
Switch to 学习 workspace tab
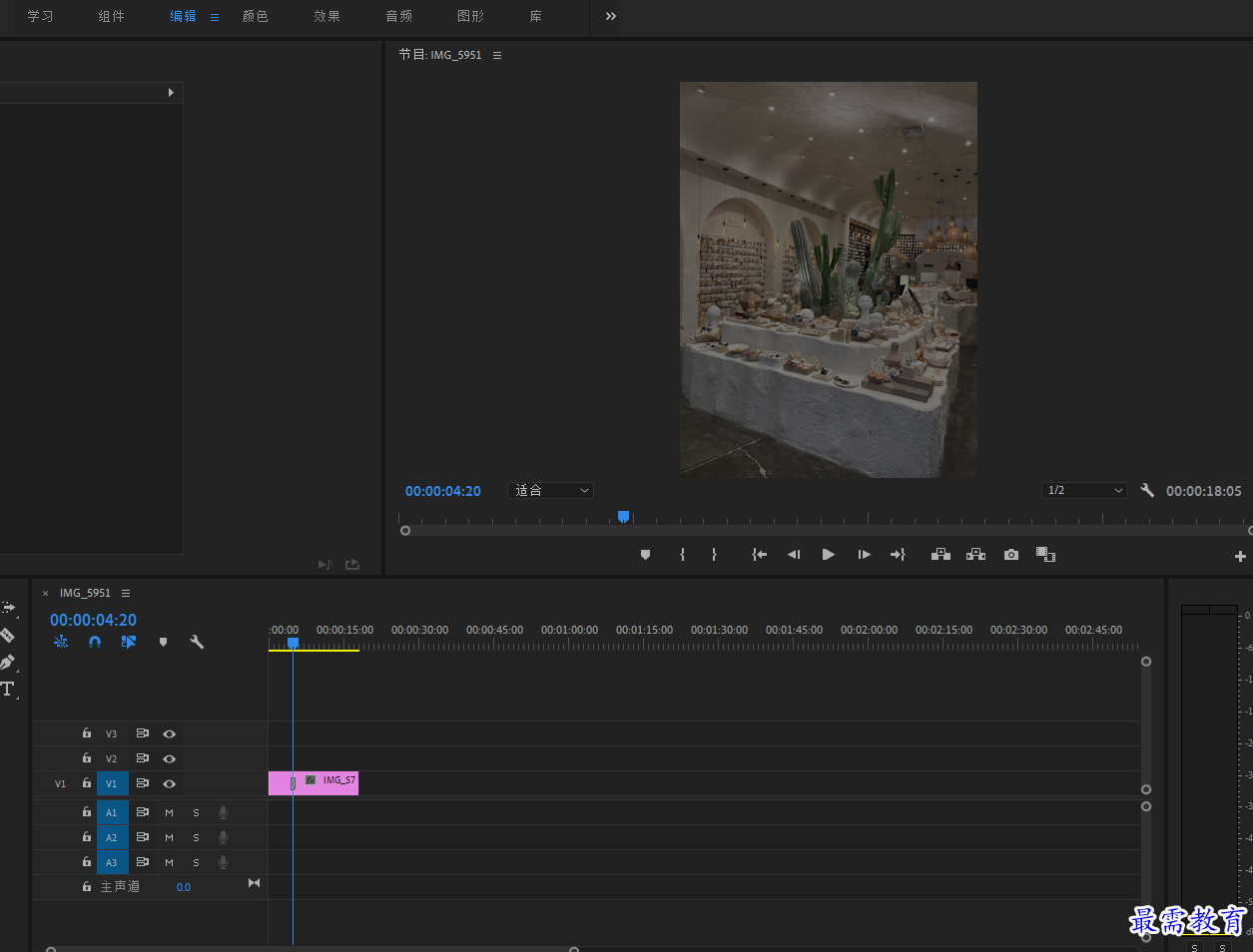click(x=40, y=16)
